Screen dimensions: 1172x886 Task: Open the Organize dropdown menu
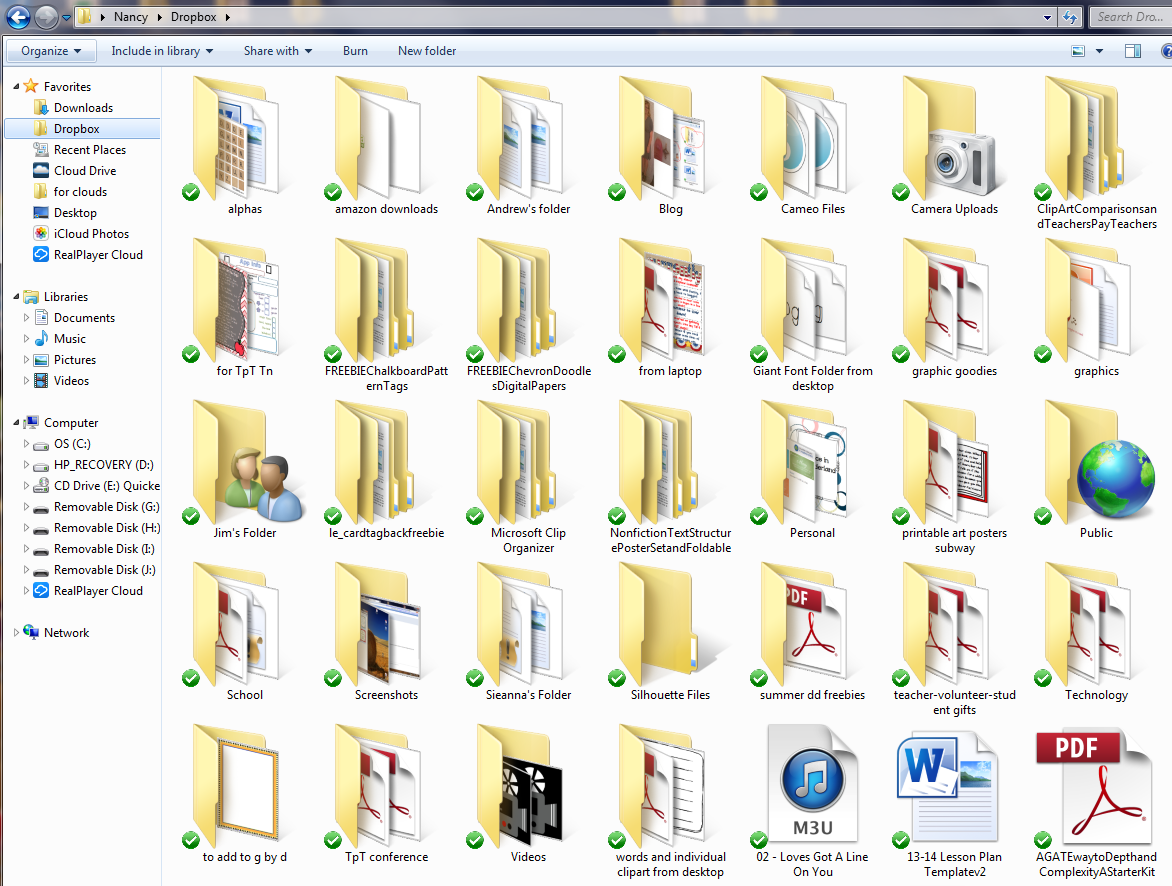click(x=51, y=51)
